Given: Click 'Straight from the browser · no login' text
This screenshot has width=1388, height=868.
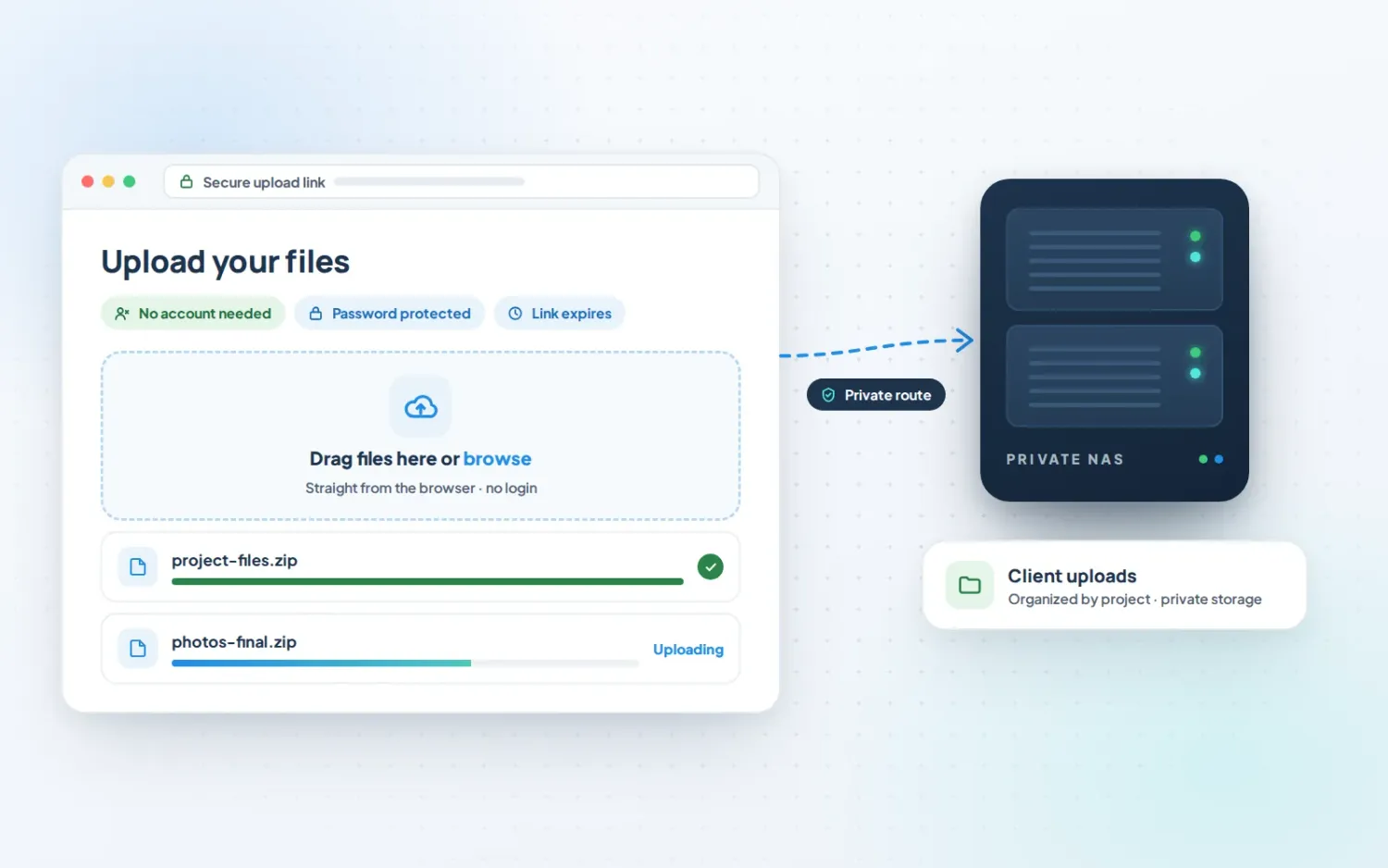Looking at the screenshot, I should pyautogui.click(x=421, y=488).
